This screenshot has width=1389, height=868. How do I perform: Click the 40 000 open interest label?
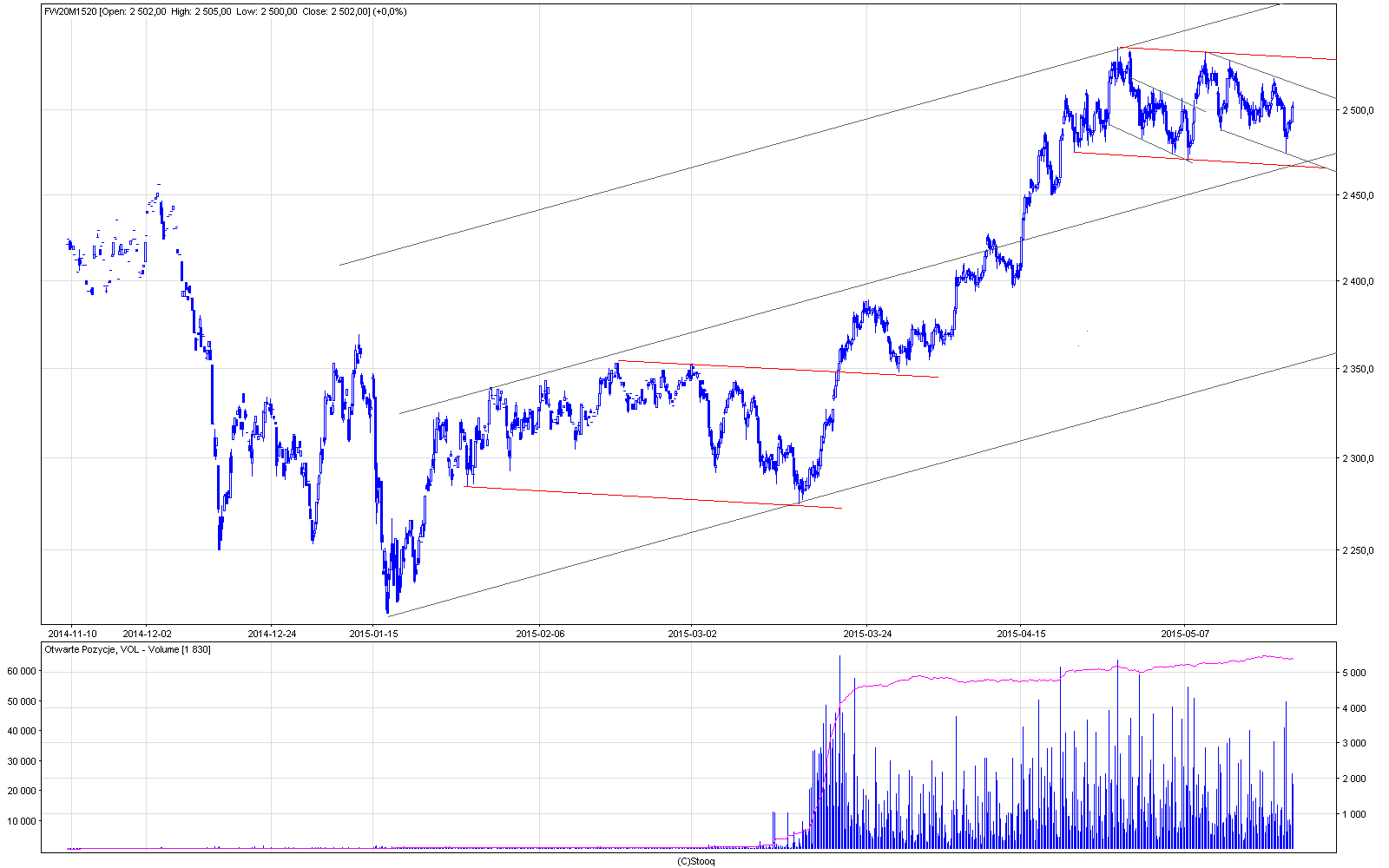(21, 731)
